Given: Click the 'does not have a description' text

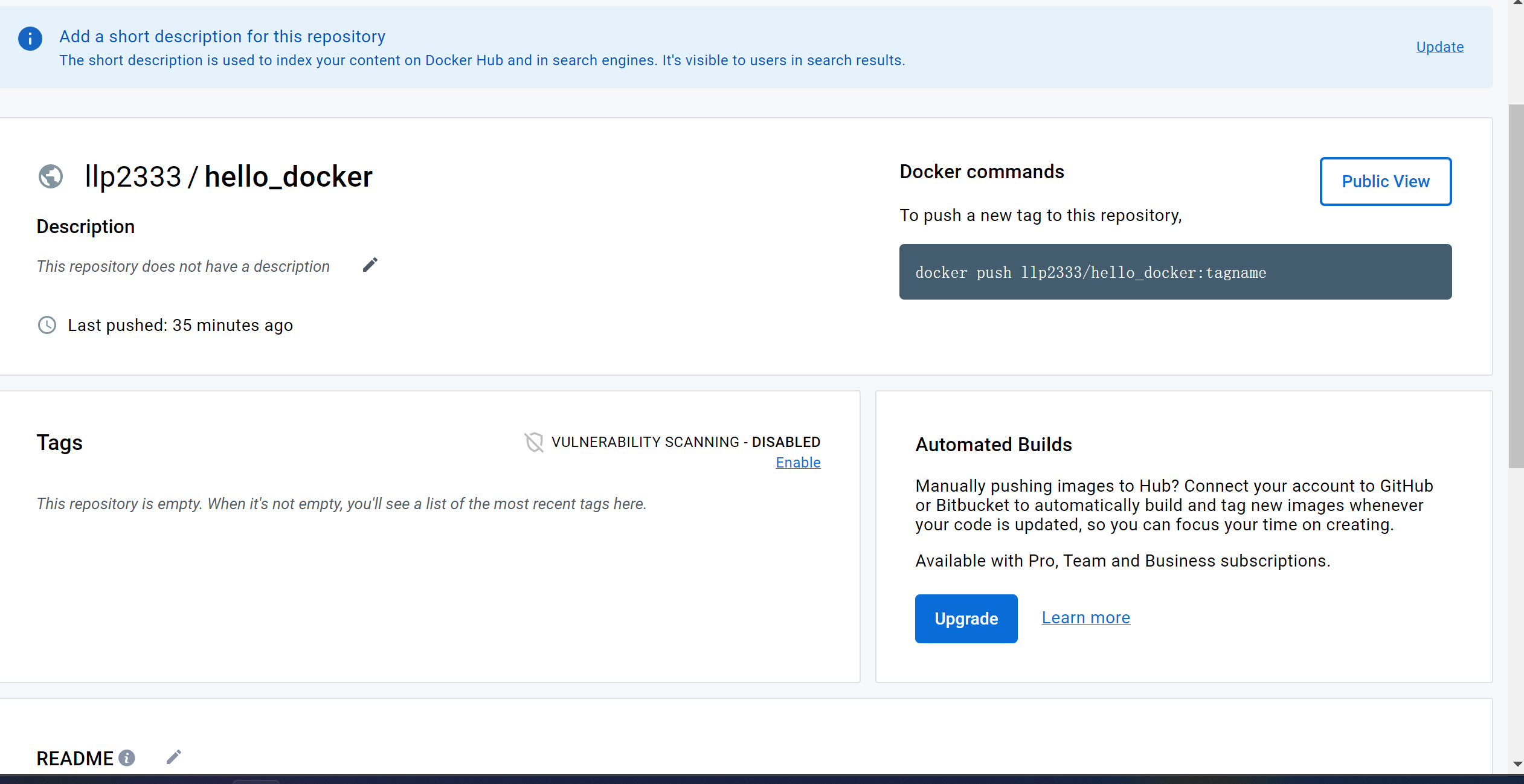Looking at the screenshot, I should click(x=183, y=266).
